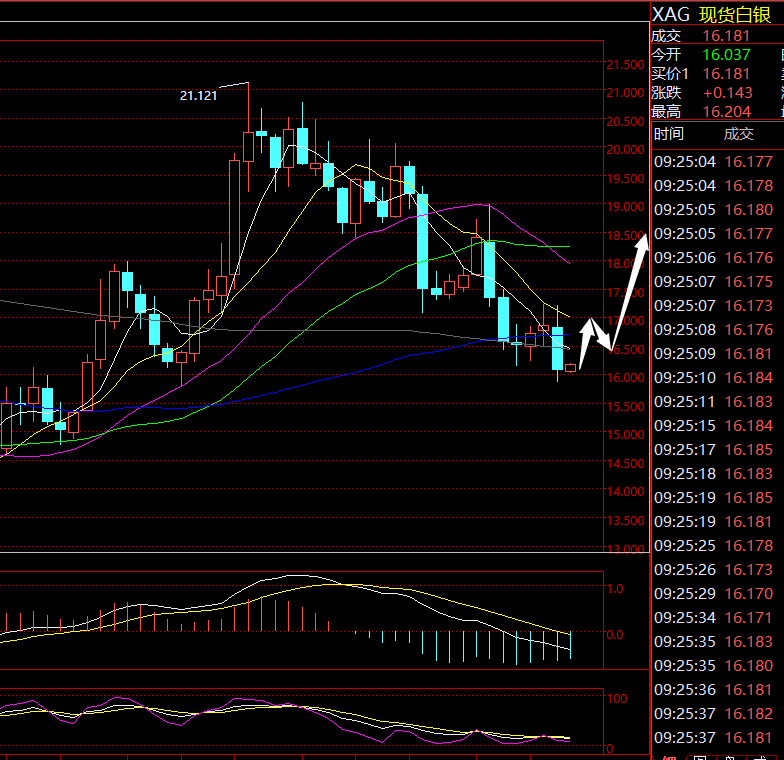Click the 买价1 bid price value

click(725, 74)
